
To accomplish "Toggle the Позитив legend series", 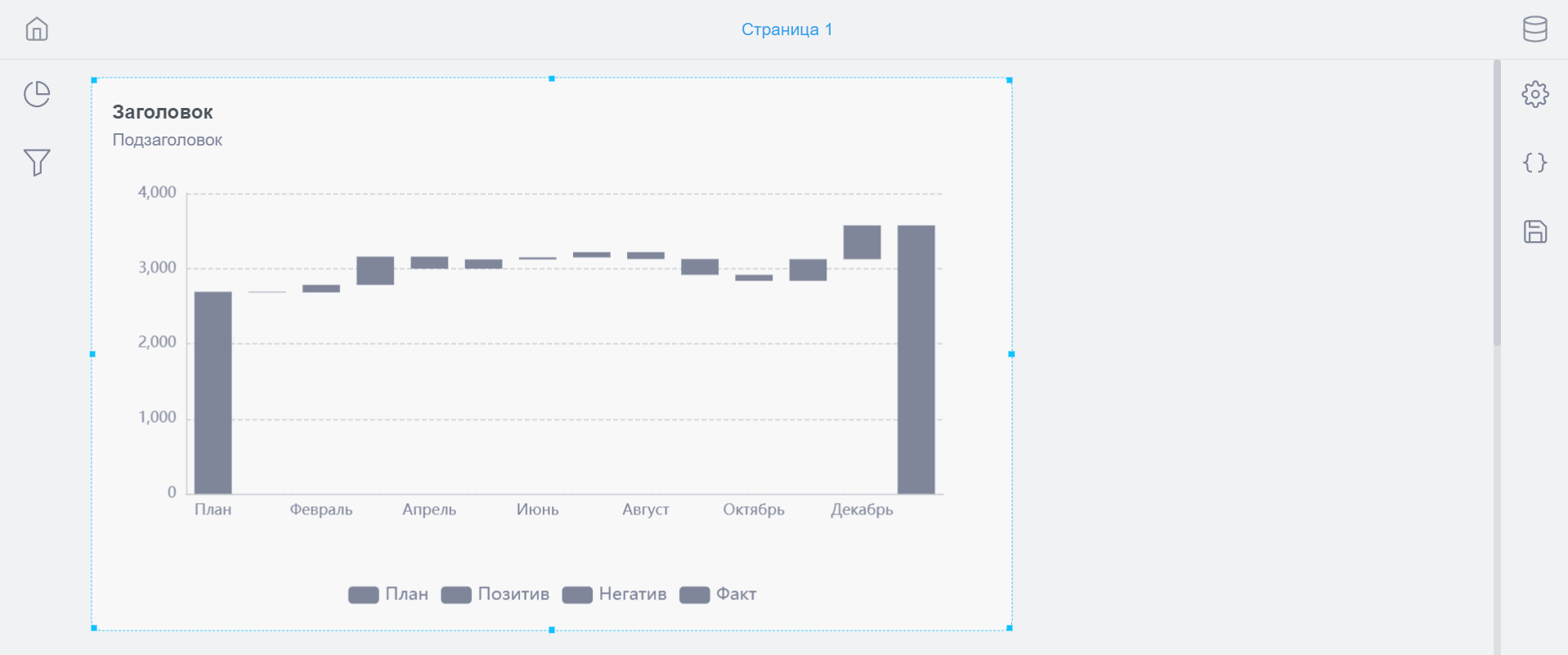I will [x=495, y=594].
